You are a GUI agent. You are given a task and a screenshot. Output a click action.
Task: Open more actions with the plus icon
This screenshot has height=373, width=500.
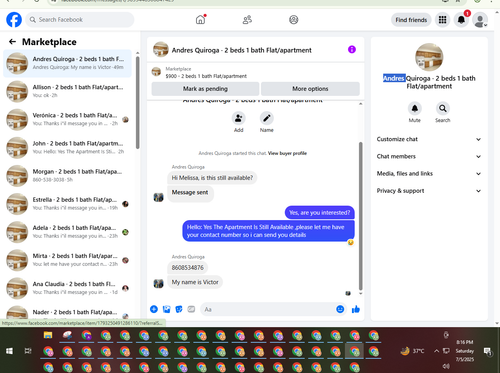pos(154,309)
